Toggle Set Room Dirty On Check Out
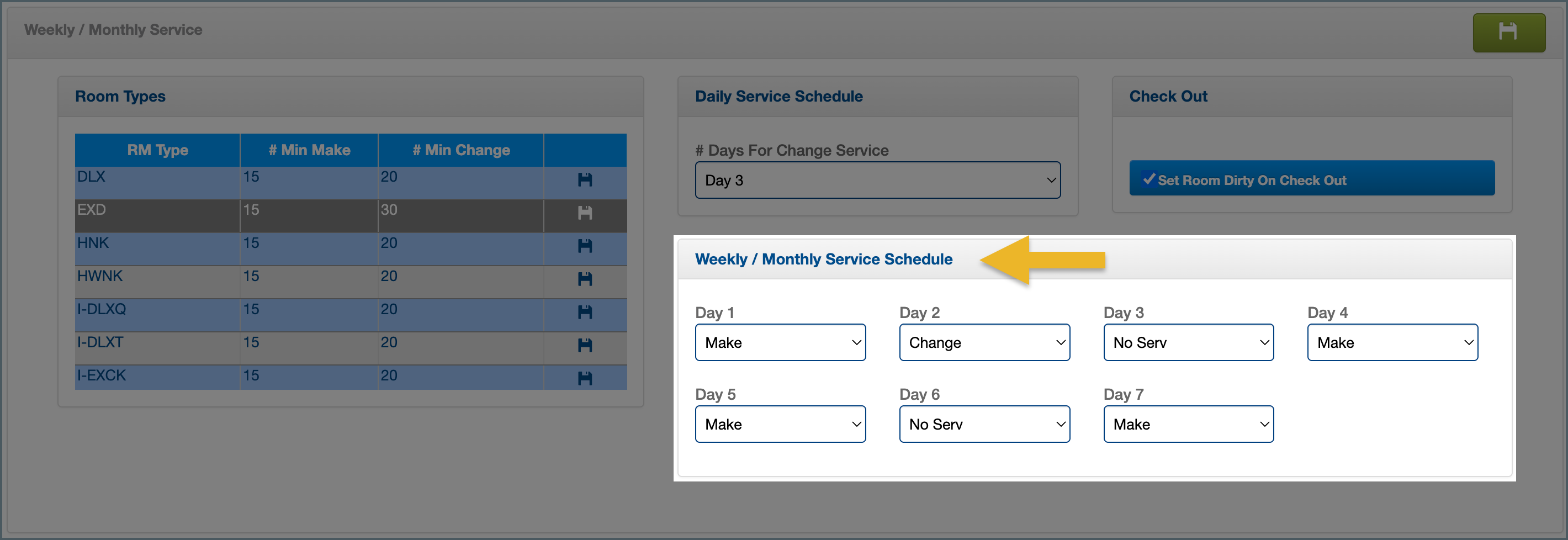The image size is (1568, 540). (1311, 179)
